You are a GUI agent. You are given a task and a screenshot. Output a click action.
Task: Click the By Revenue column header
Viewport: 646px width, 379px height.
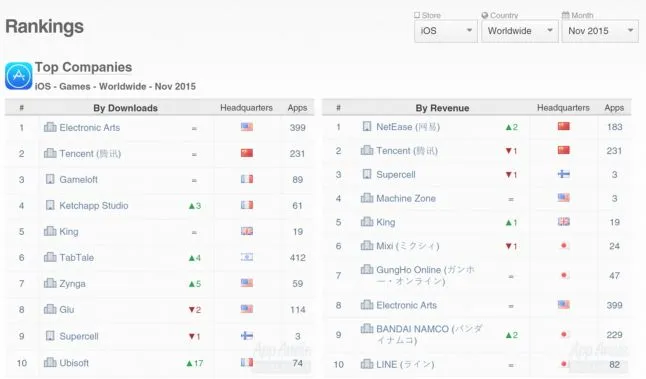coord(442,108)
